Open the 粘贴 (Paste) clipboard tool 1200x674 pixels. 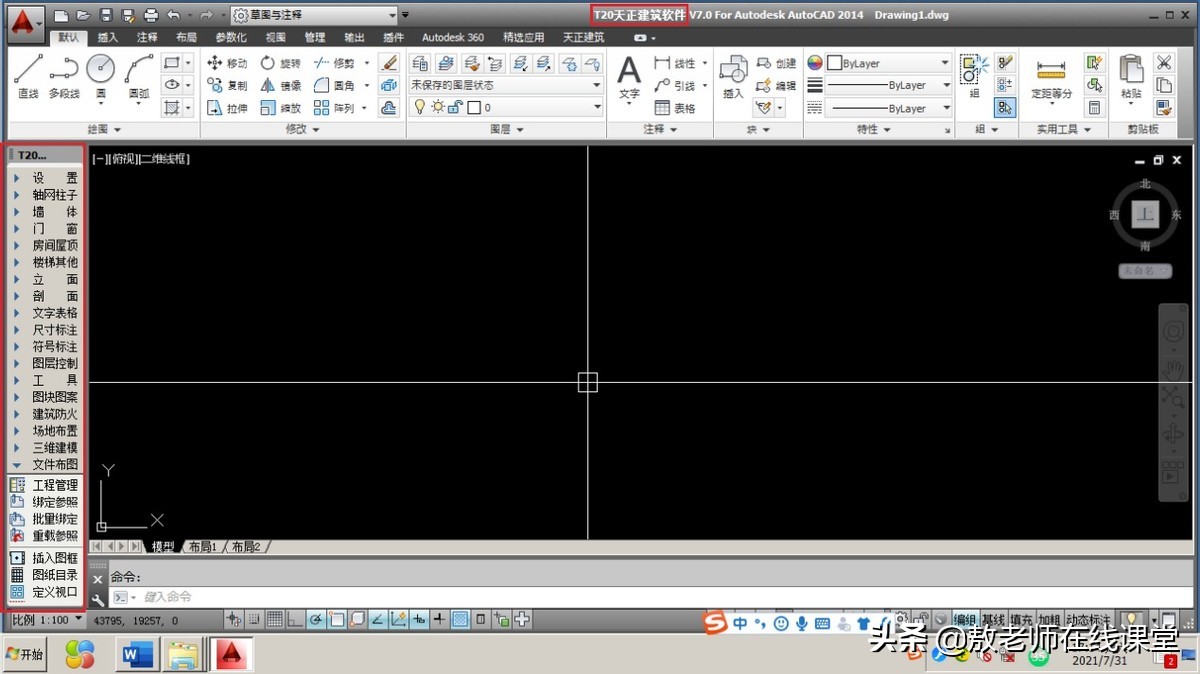pos(1131,77)
